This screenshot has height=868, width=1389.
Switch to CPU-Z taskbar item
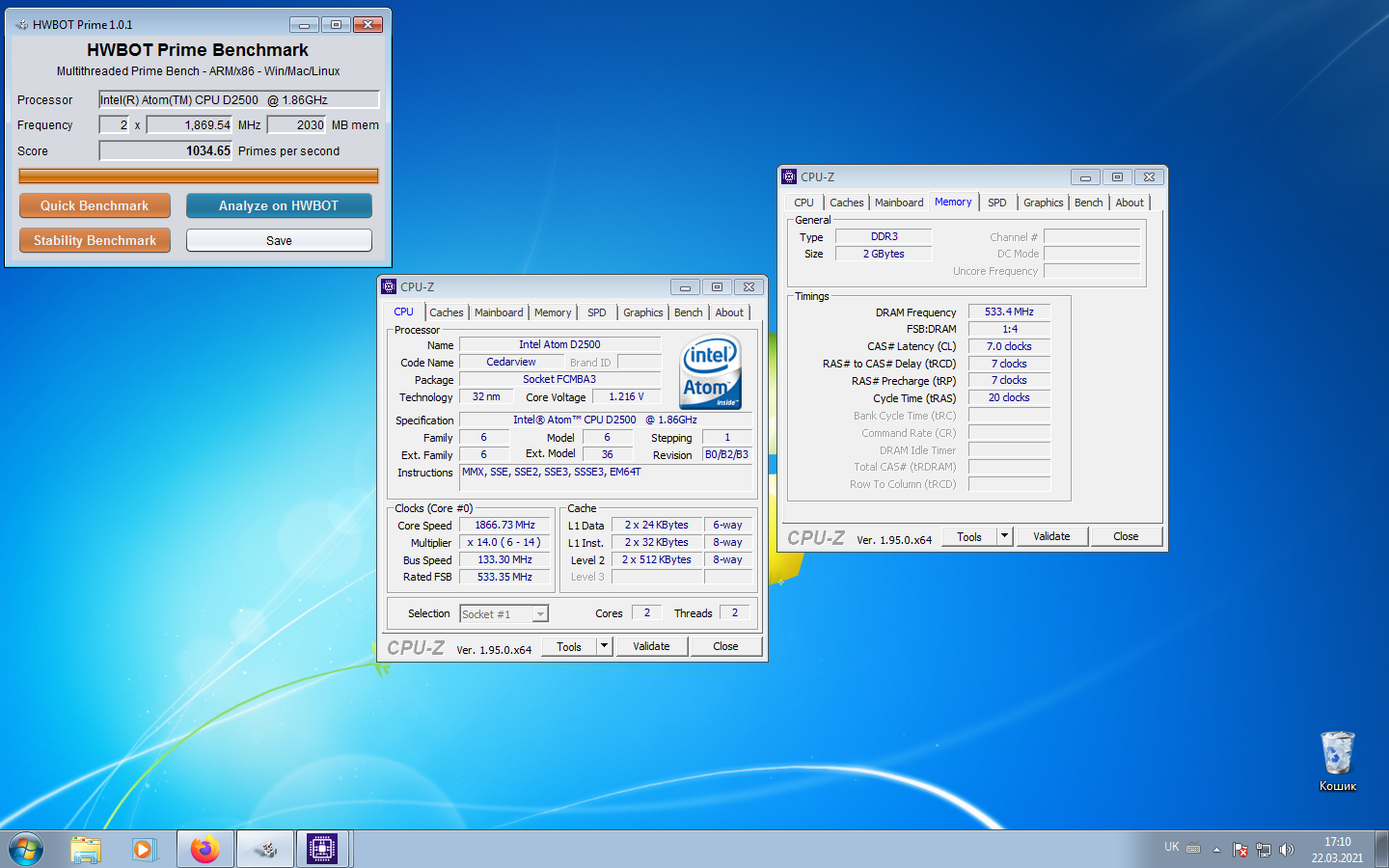coord(322,849)
